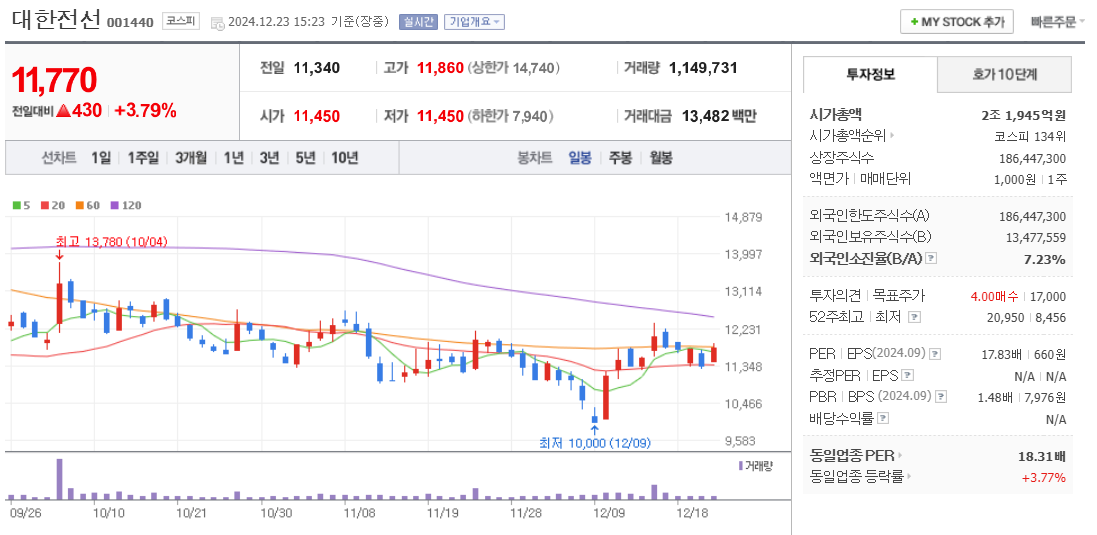Click the 4.00매수 investment opinion value
Screen dimensions: 1097x535
tap(994, 297)
